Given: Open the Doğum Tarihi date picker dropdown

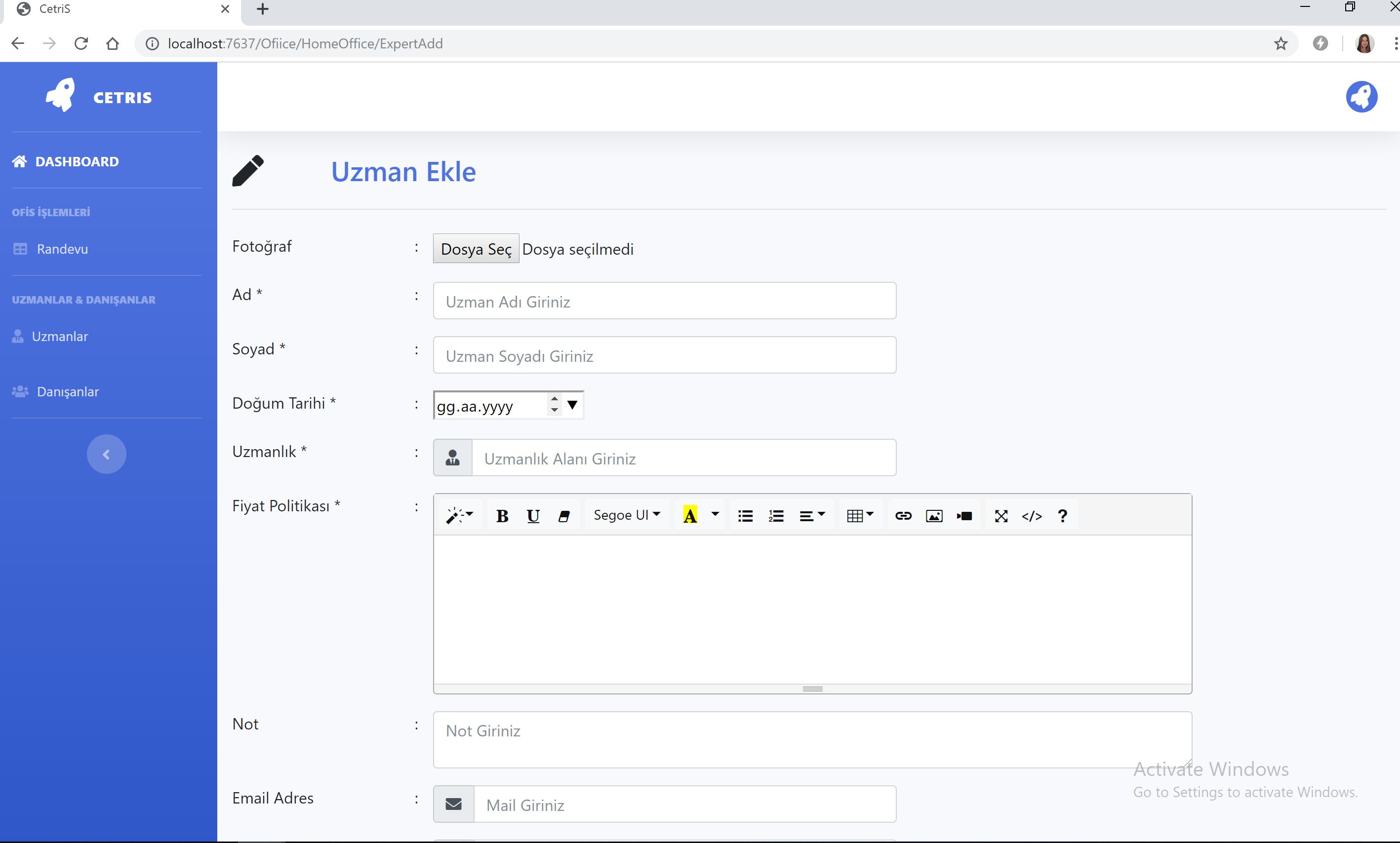Looking at the screenshot, I should [572, 404].
